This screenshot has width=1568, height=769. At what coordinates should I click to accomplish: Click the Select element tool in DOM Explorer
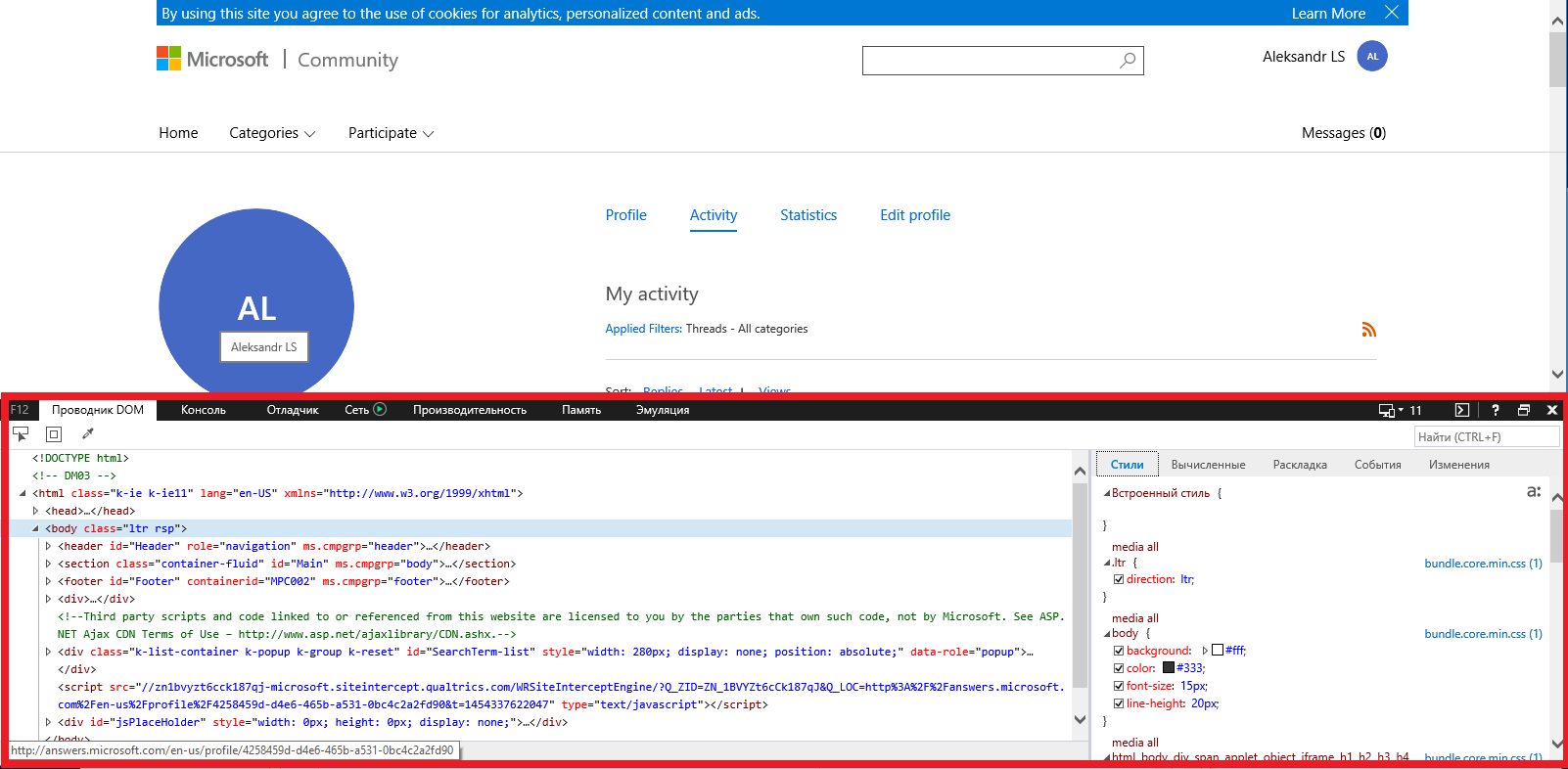(21, 433)
